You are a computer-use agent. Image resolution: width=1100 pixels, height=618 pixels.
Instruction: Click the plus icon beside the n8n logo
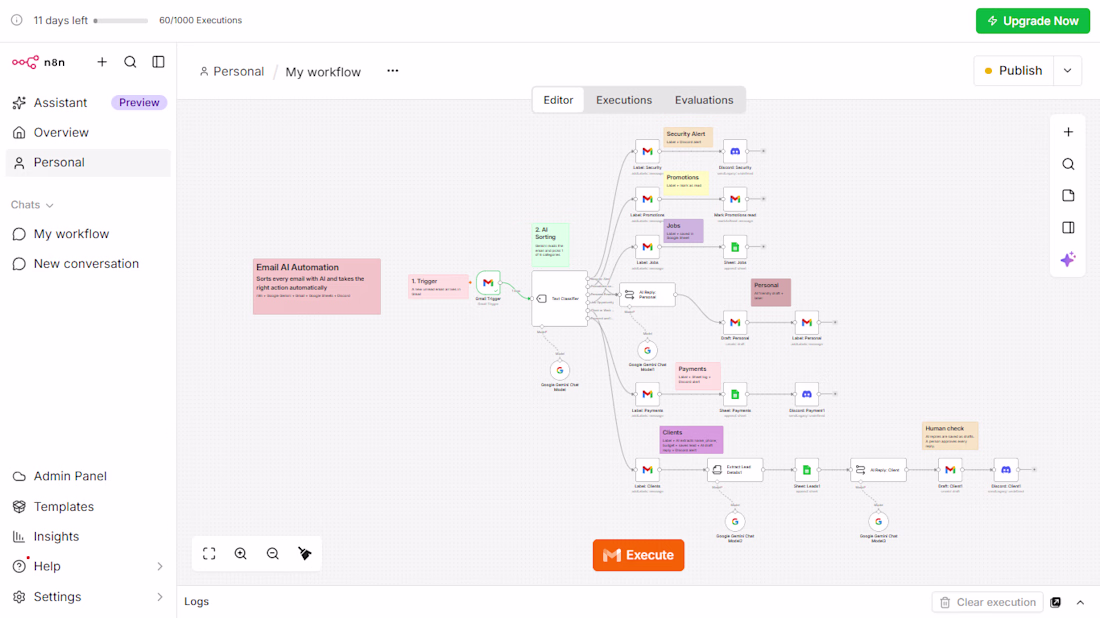pyautogui.click(x=102, y=62)
